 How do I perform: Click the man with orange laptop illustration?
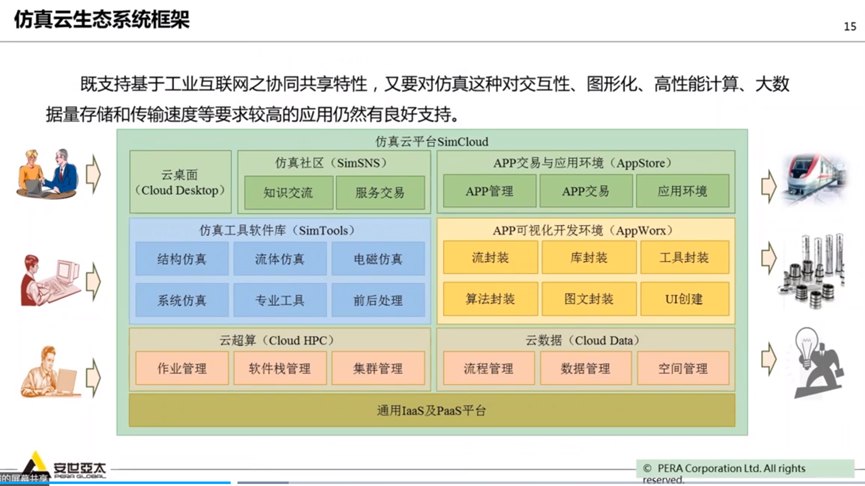48,370
